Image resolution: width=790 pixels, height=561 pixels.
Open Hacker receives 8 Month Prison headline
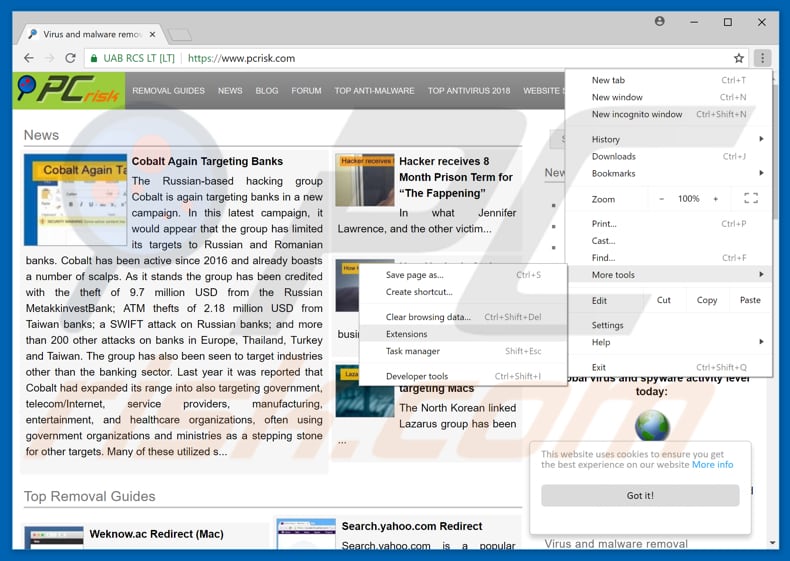pyautogui.click(x=455, y=177)
